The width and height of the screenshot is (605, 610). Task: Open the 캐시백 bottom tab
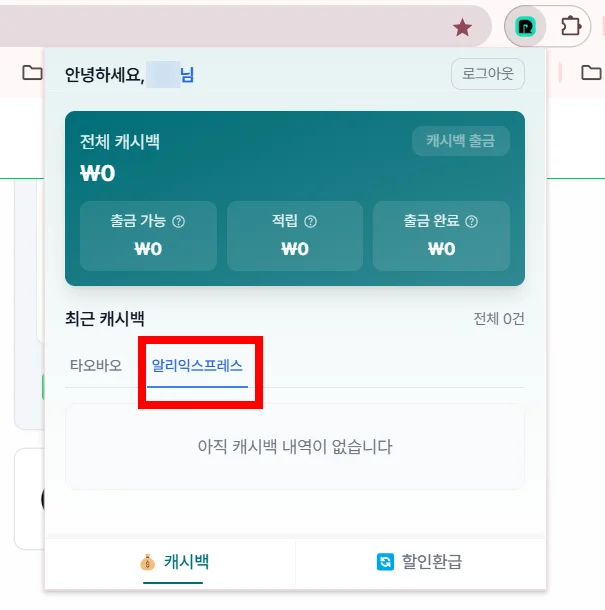[174, 562]
